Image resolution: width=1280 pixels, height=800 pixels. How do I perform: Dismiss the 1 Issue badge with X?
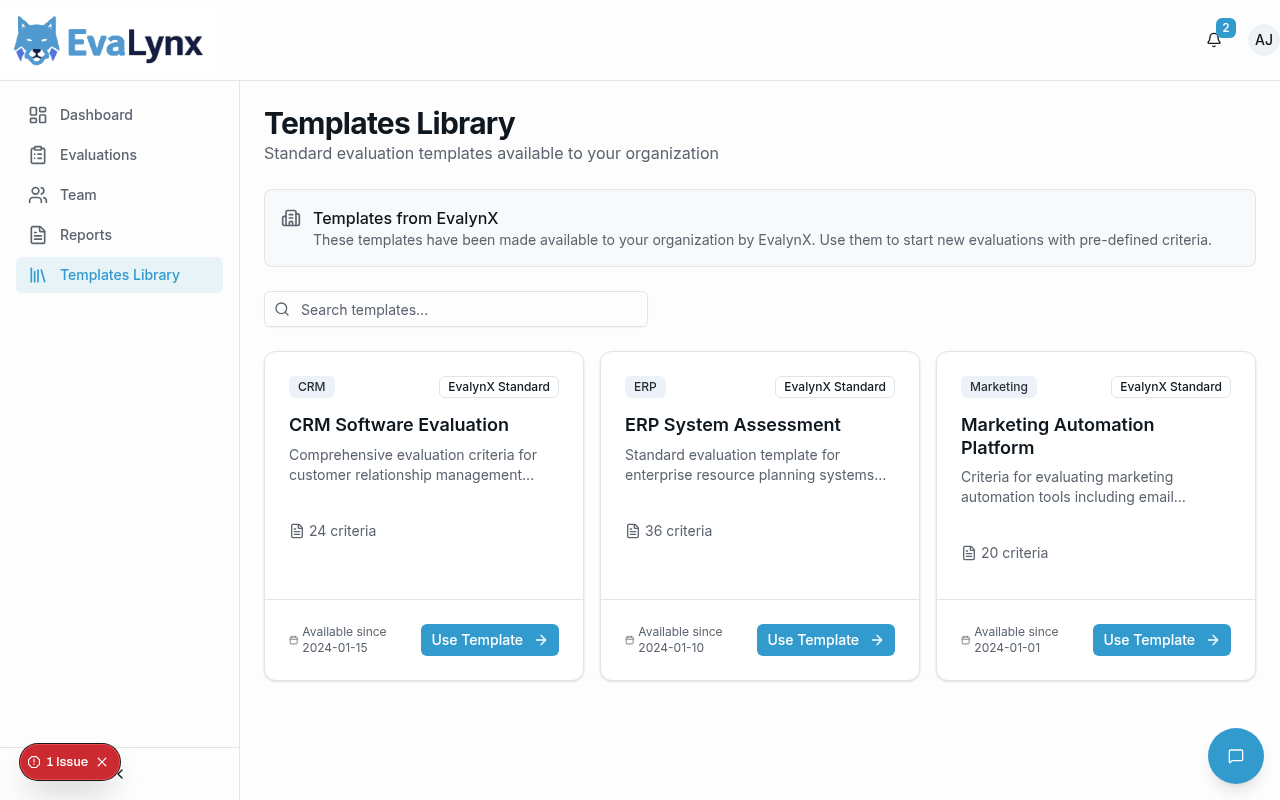(102, 762)
